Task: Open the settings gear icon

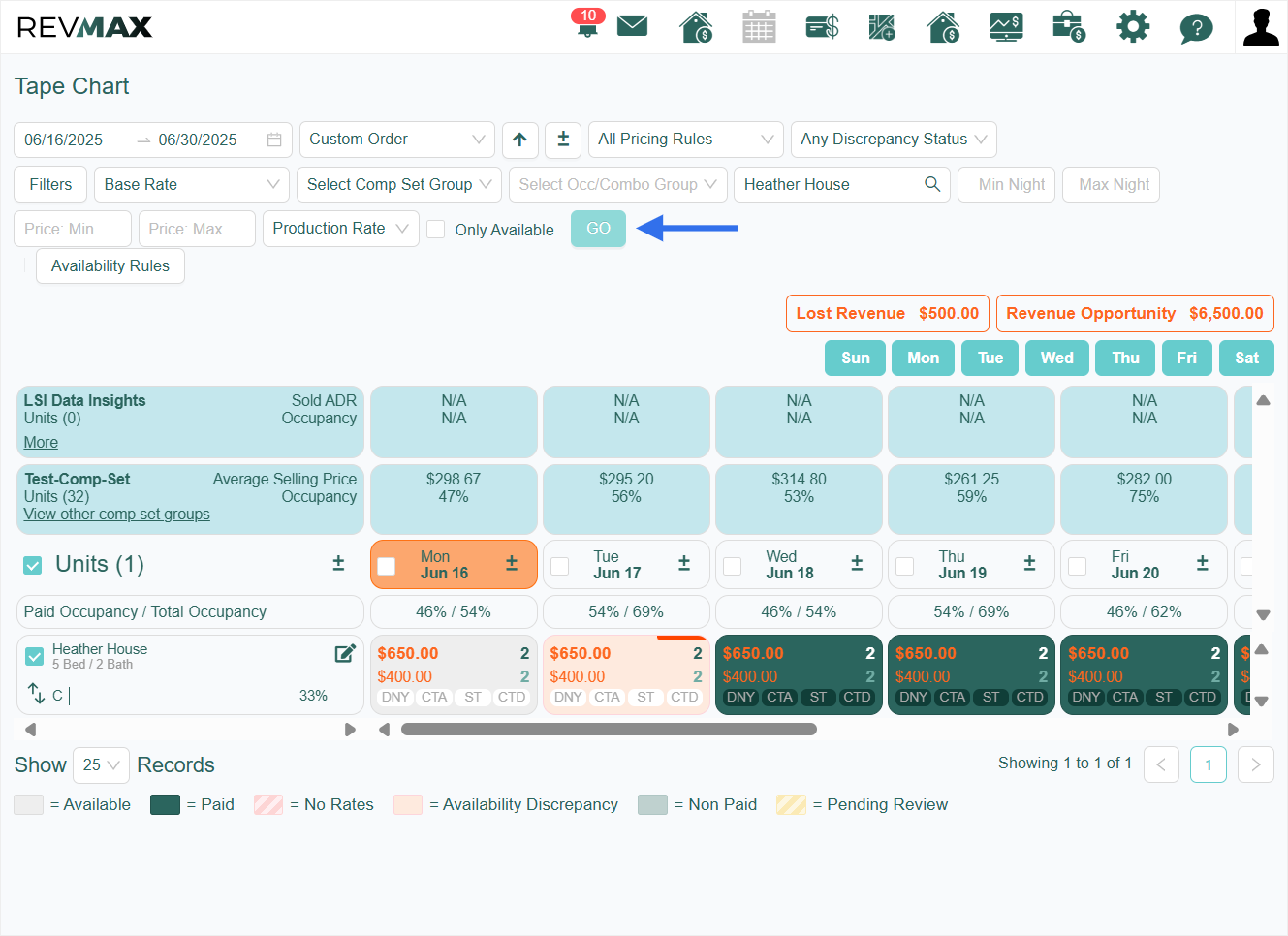Action: 1132,26
